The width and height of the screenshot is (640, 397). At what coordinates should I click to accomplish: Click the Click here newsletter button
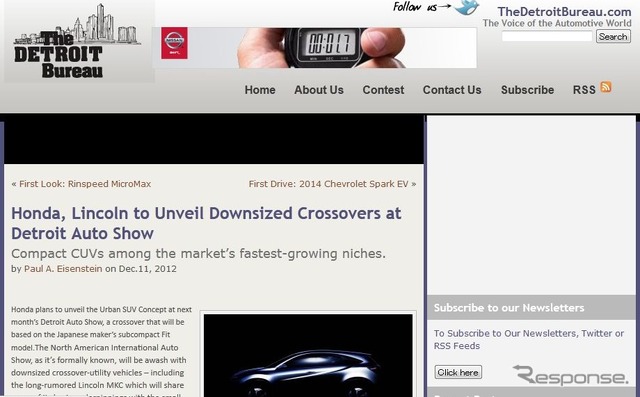pos(458,372)
